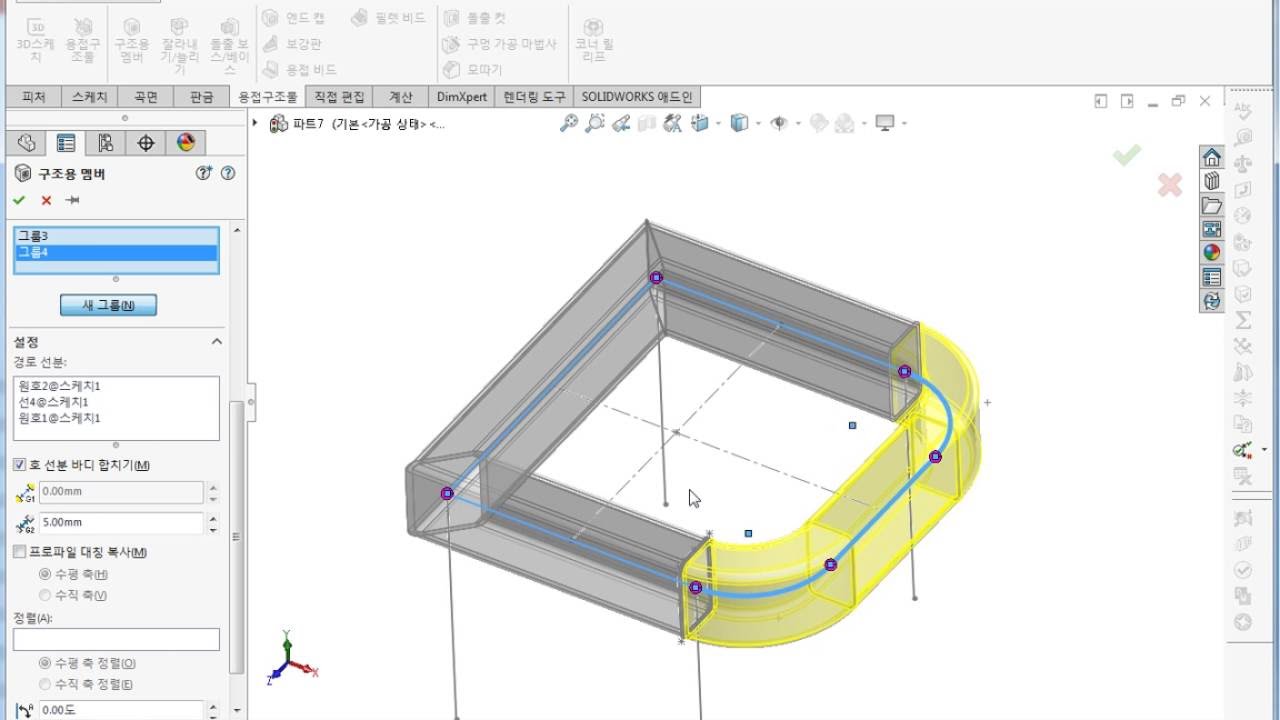
Task: Switch to the 직접 편집 tab
Action: (339, 97)
